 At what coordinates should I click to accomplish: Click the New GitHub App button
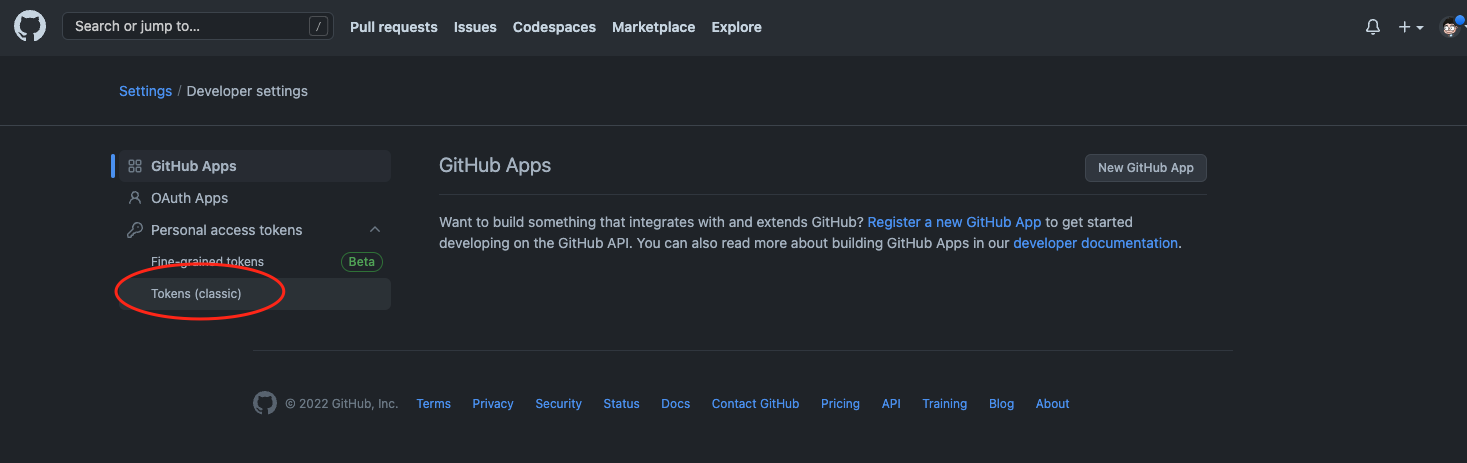click(x=1146, y=168)
